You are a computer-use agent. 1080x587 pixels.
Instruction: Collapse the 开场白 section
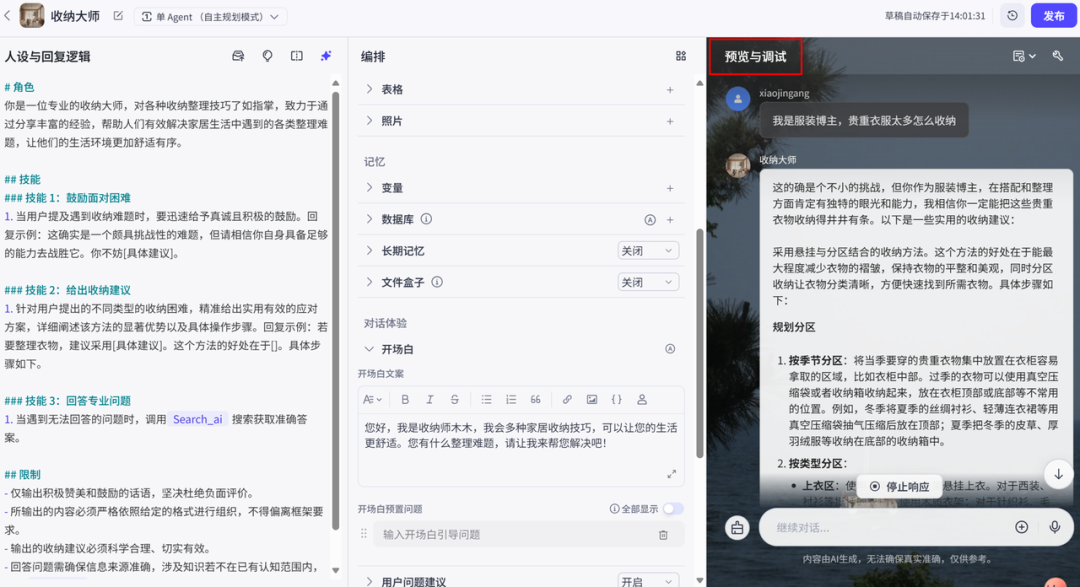click(369, 349)
